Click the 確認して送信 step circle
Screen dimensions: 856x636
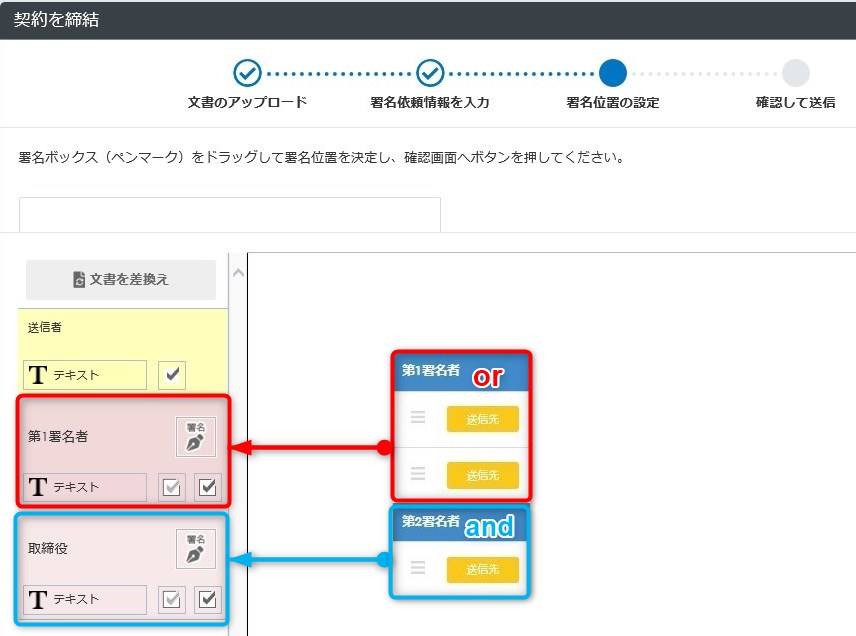click(796, 73)
